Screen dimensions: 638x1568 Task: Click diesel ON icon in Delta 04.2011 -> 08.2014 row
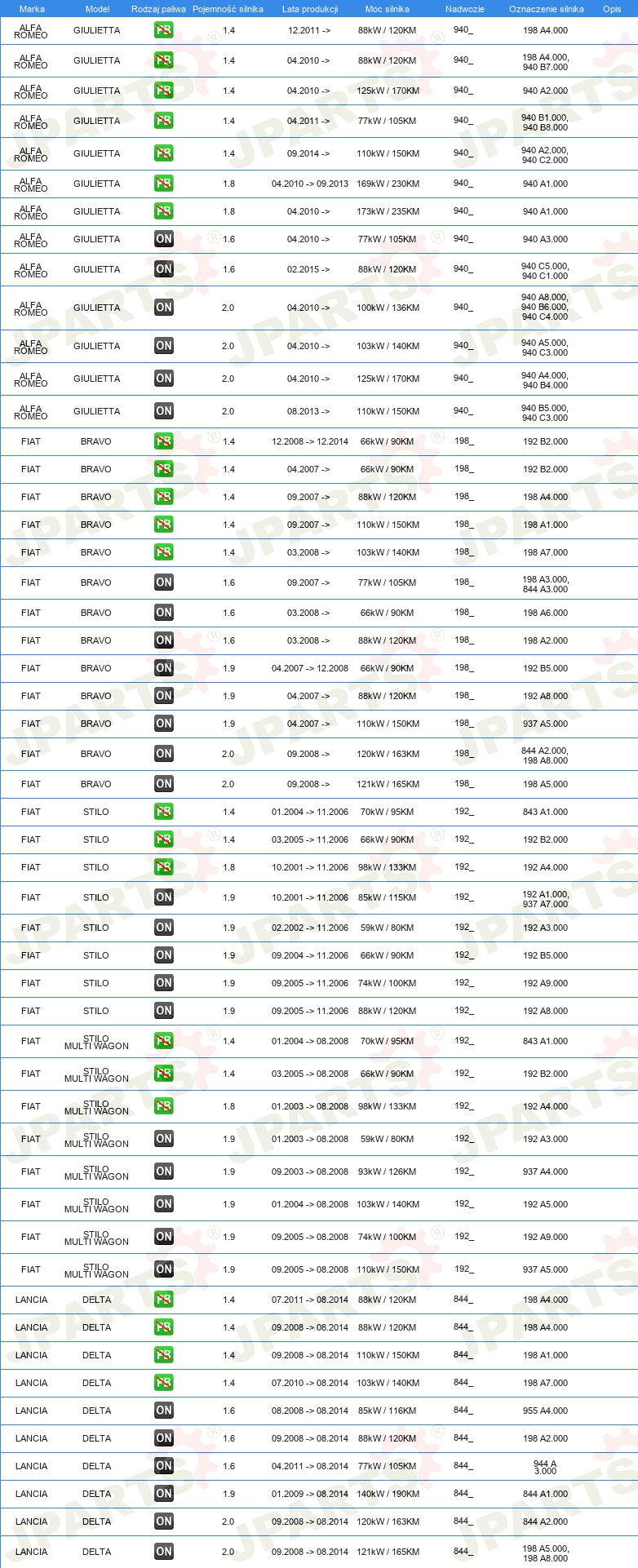pos(164,1466)
